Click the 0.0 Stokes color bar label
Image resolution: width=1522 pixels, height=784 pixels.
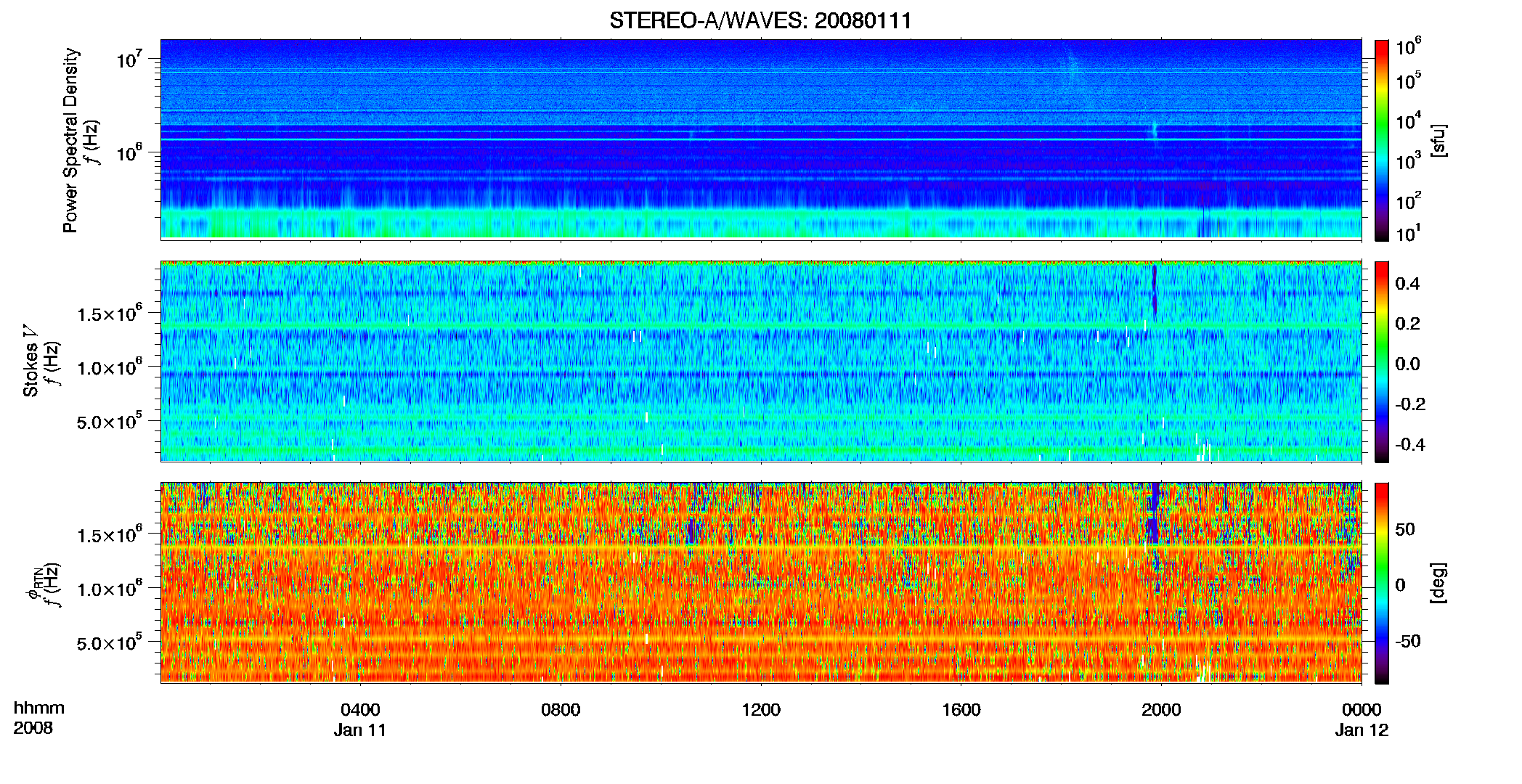click(1407, 364)
